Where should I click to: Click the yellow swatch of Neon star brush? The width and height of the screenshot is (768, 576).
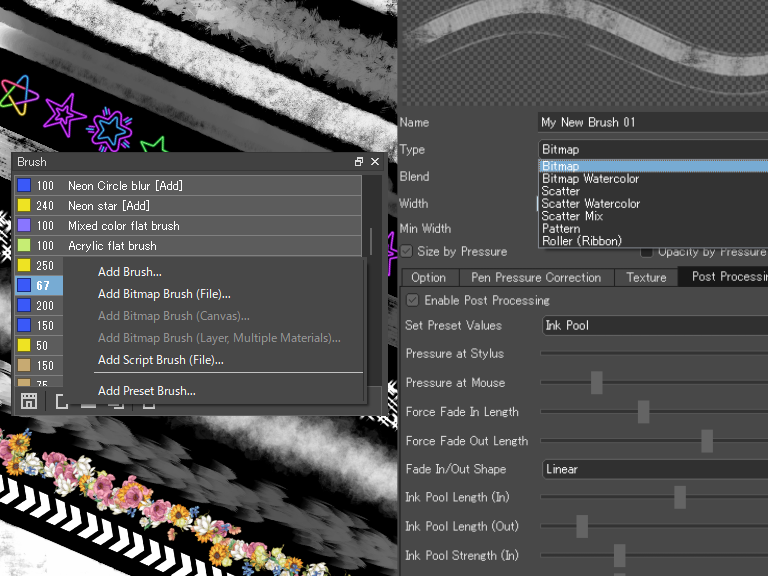tap(24, 205)
